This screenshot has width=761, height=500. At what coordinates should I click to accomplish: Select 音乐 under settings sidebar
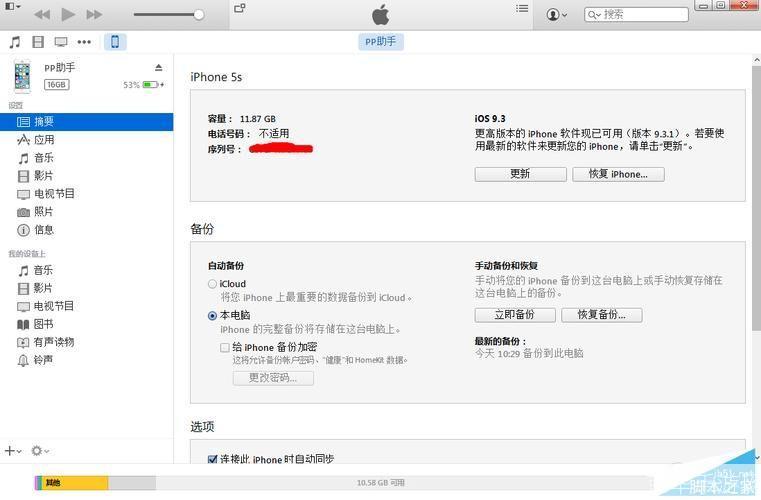click(x=86, y=158)
